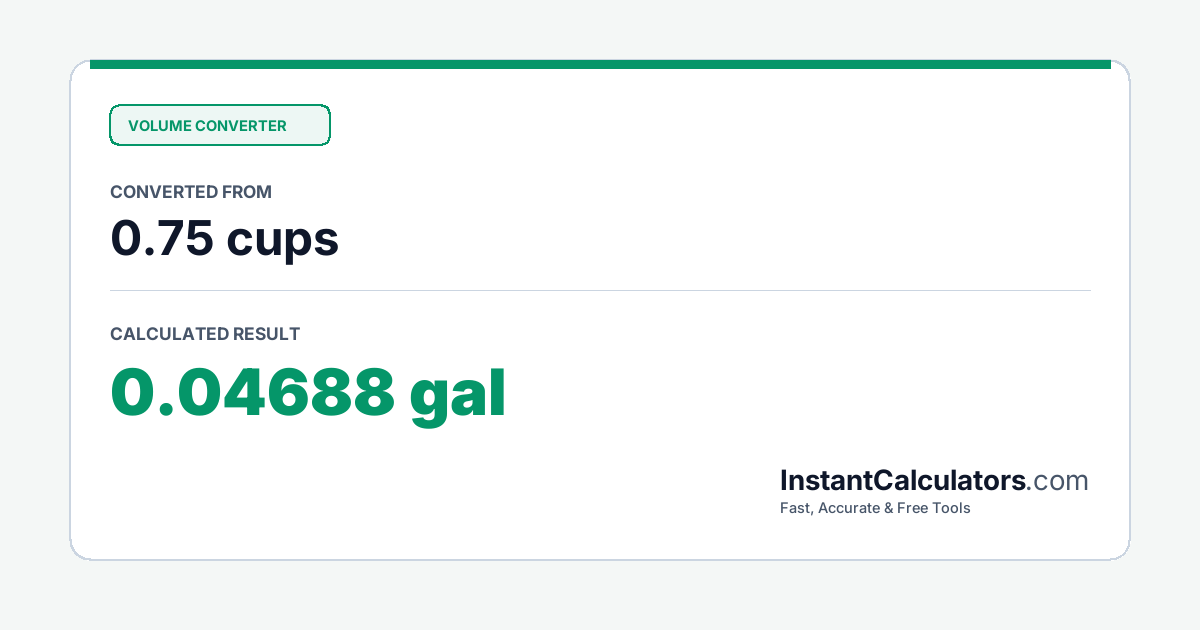Click the word VOLUME in the badge
This screenshot has width=1200, height=630.
pyautogui.click(x=159, y=126)
